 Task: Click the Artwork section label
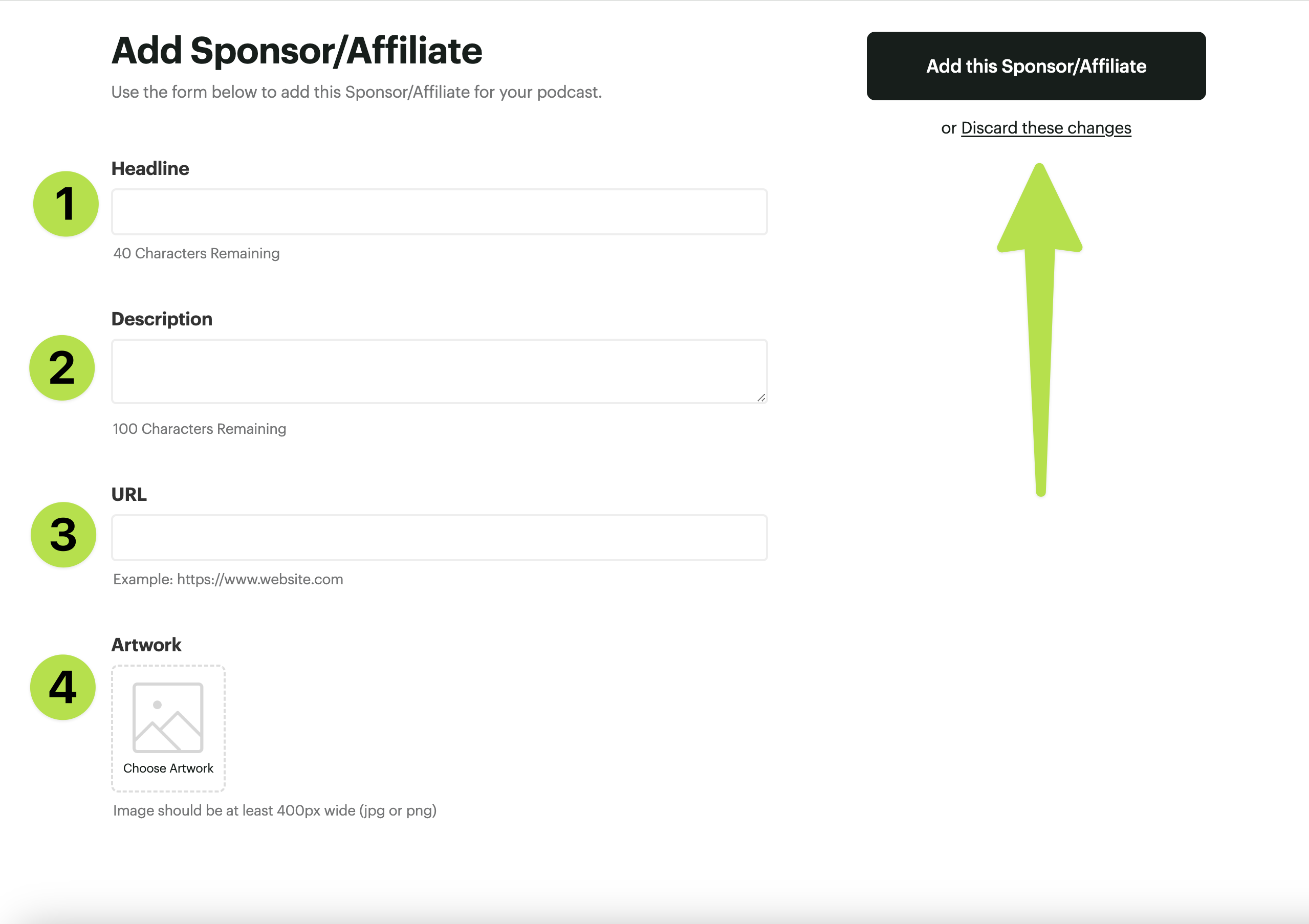(146, 645)
